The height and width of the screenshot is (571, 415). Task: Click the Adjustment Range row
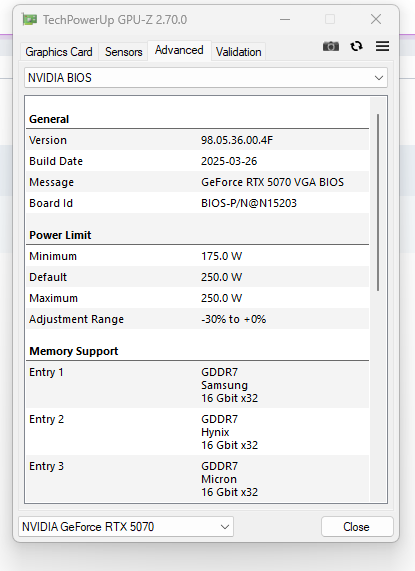(197, 319)
